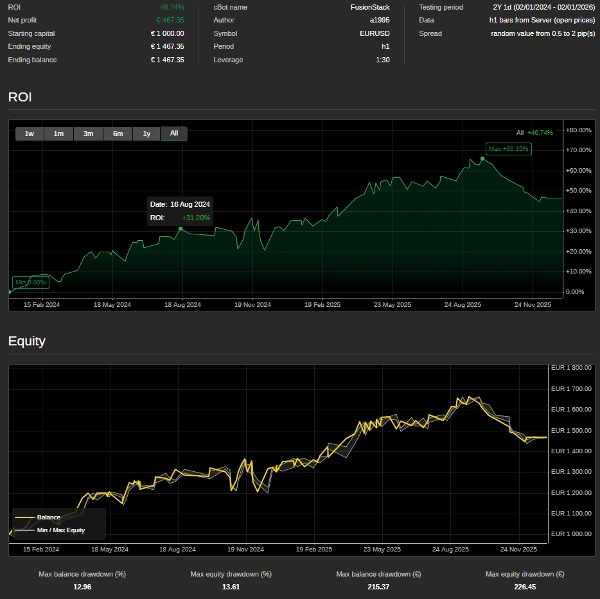Click the Max +66.12% marker label
The height and width of the screenshot is (599, 600).
coord(507,148)
